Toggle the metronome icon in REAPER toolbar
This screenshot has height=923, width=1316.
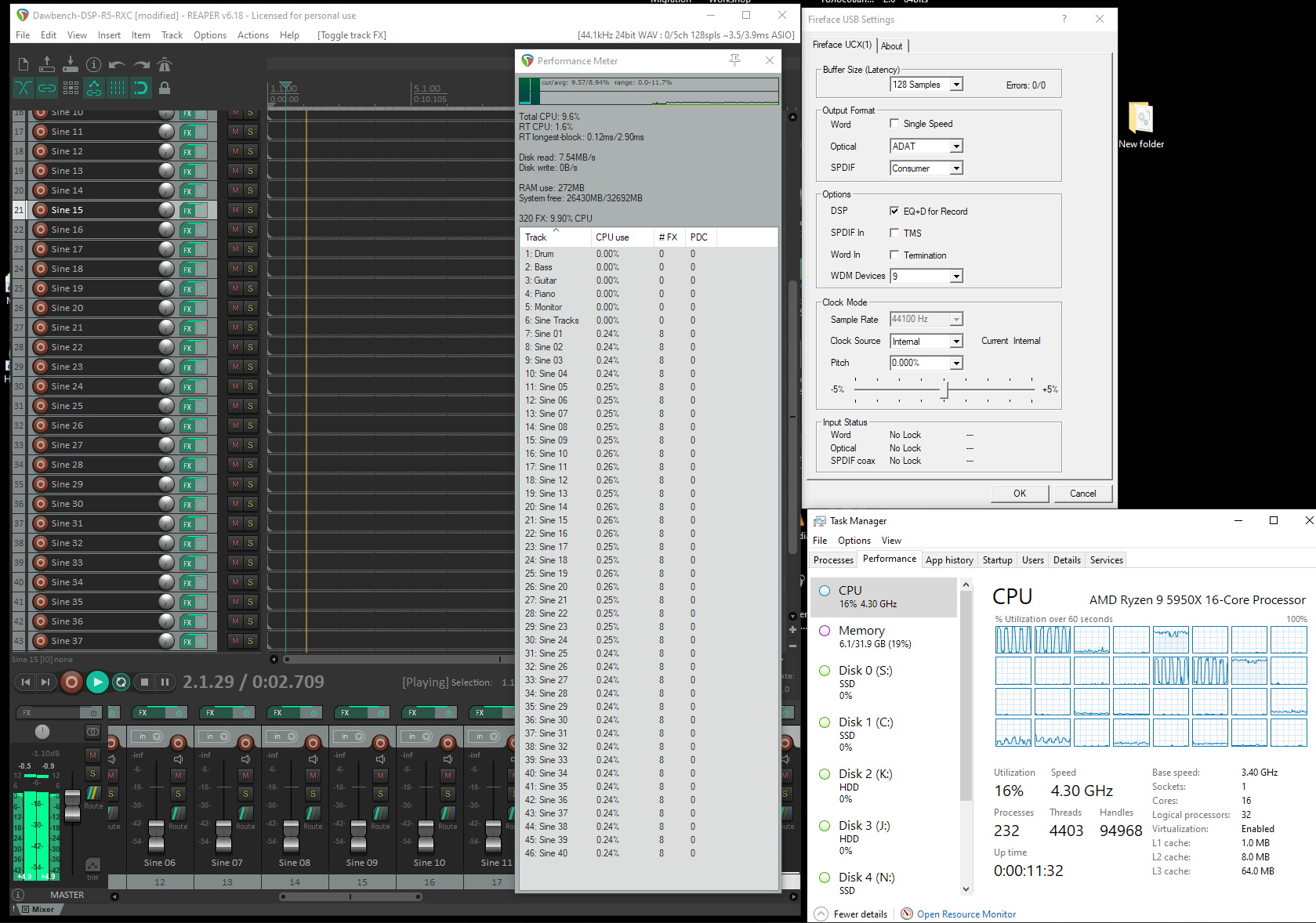[165, 65]
